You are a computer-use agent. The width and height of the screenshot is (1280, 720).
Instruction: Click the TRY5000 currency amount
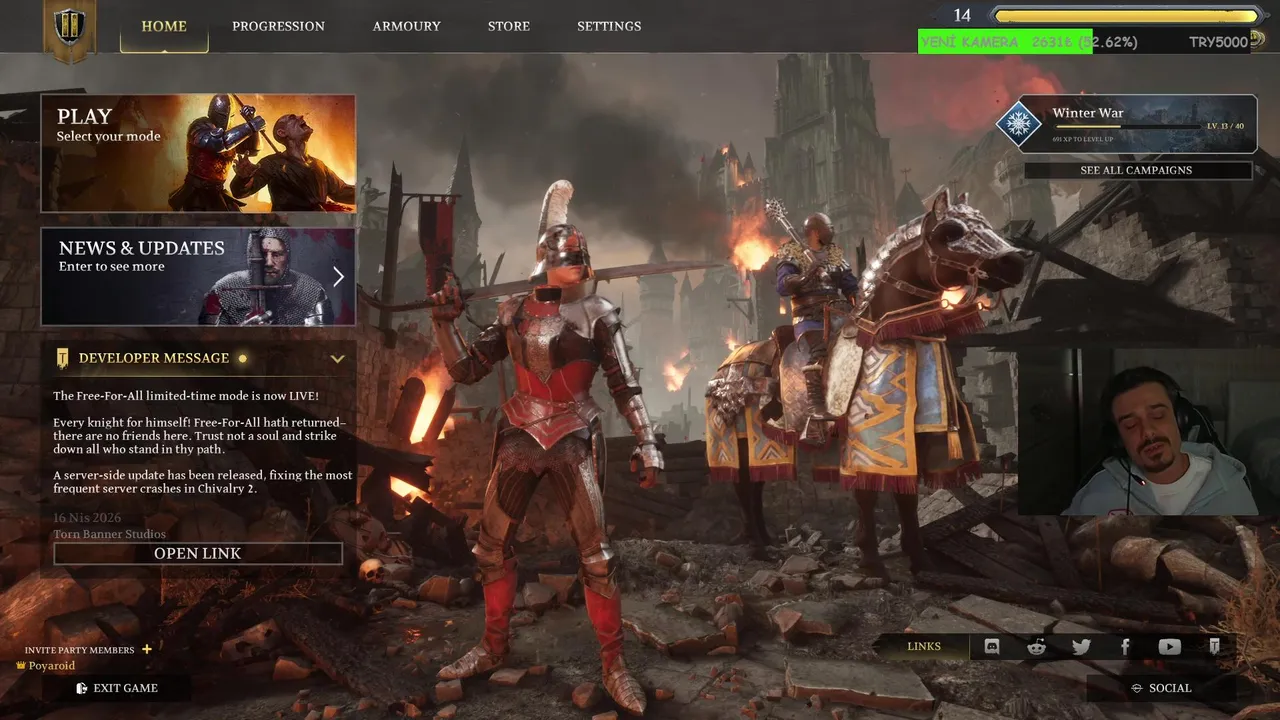1218,42
